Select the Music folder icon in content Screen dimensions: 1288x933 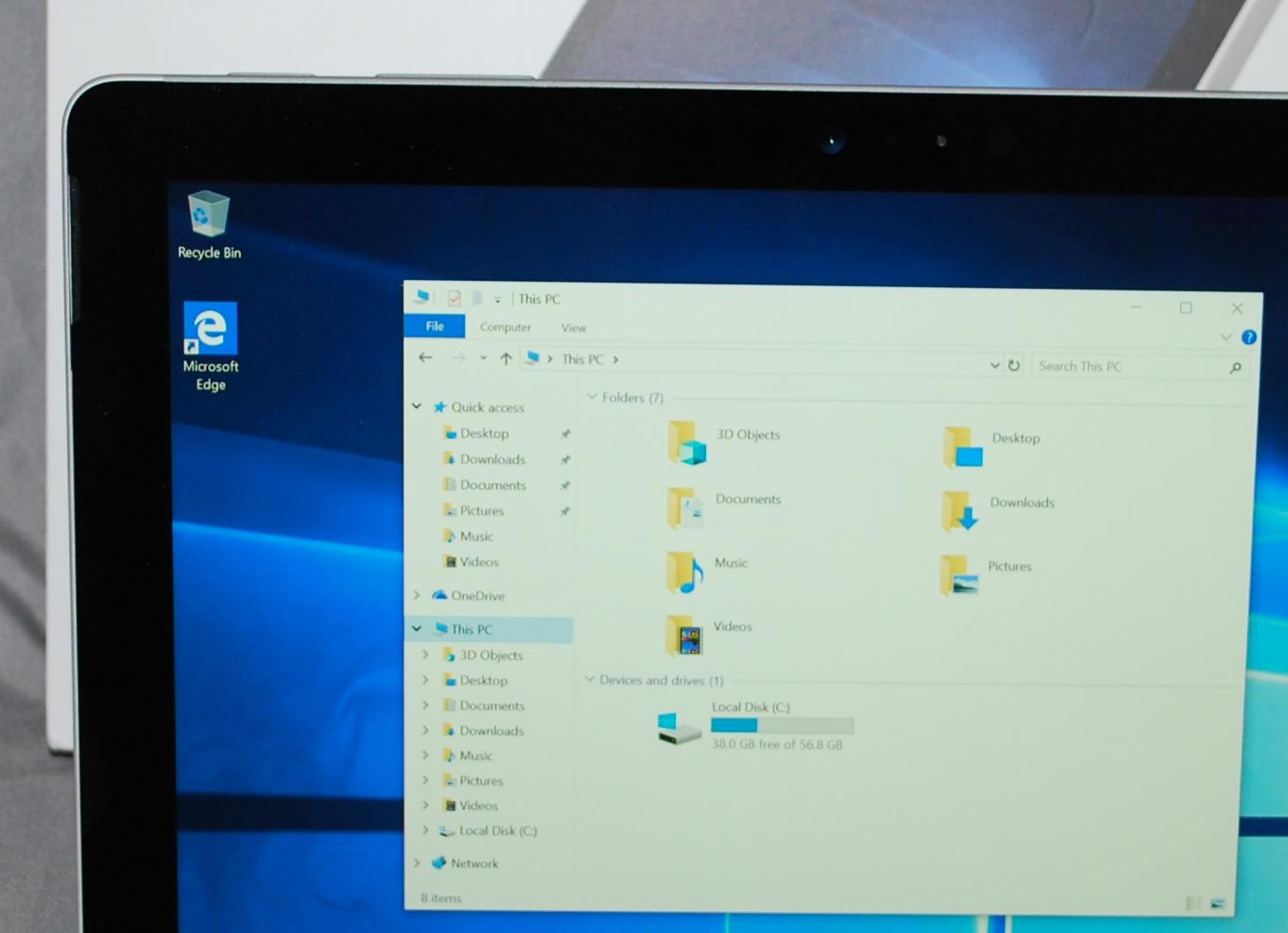click(685, 571)
